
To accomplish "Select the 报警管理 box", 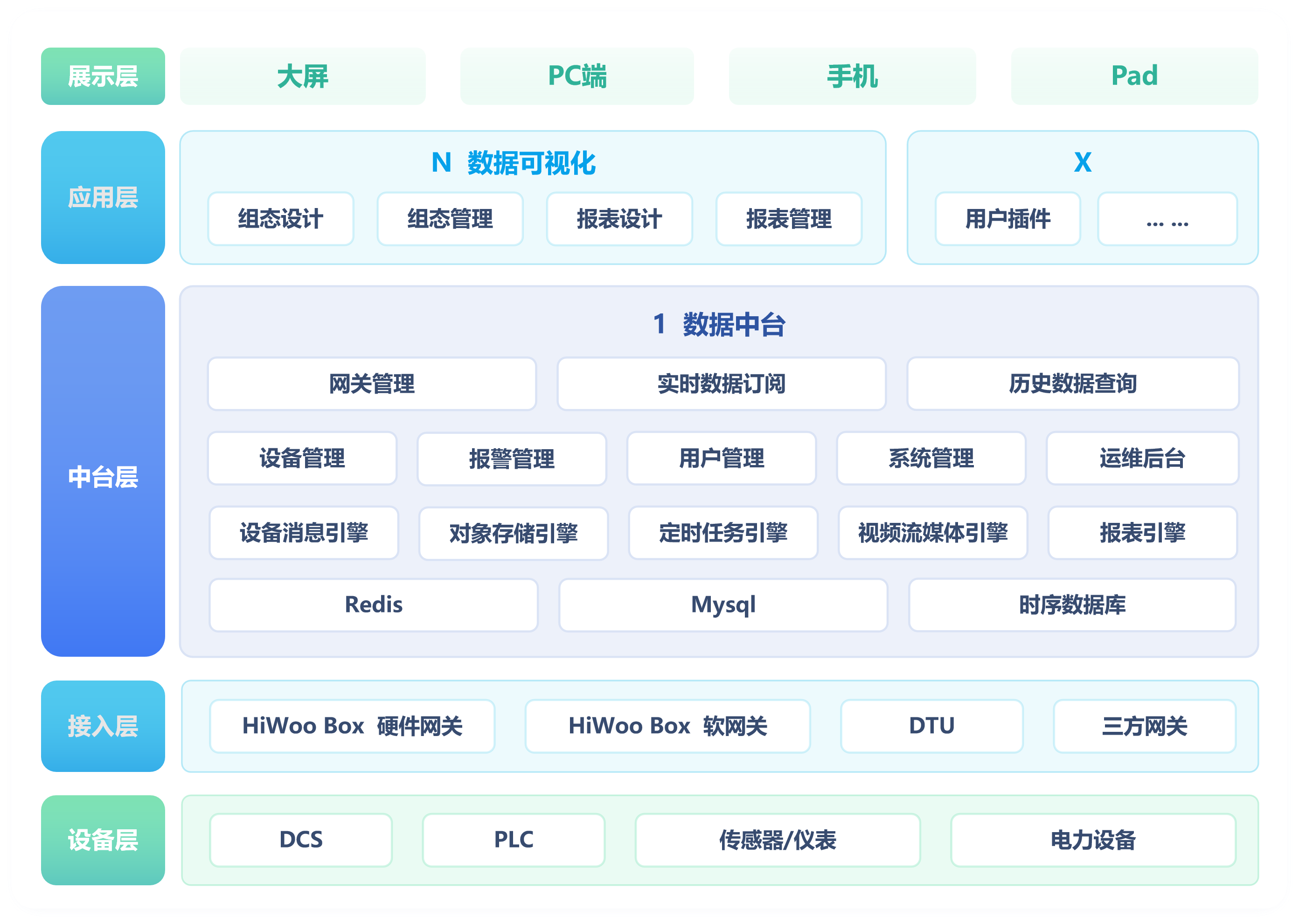I will (x=512, y=459).
